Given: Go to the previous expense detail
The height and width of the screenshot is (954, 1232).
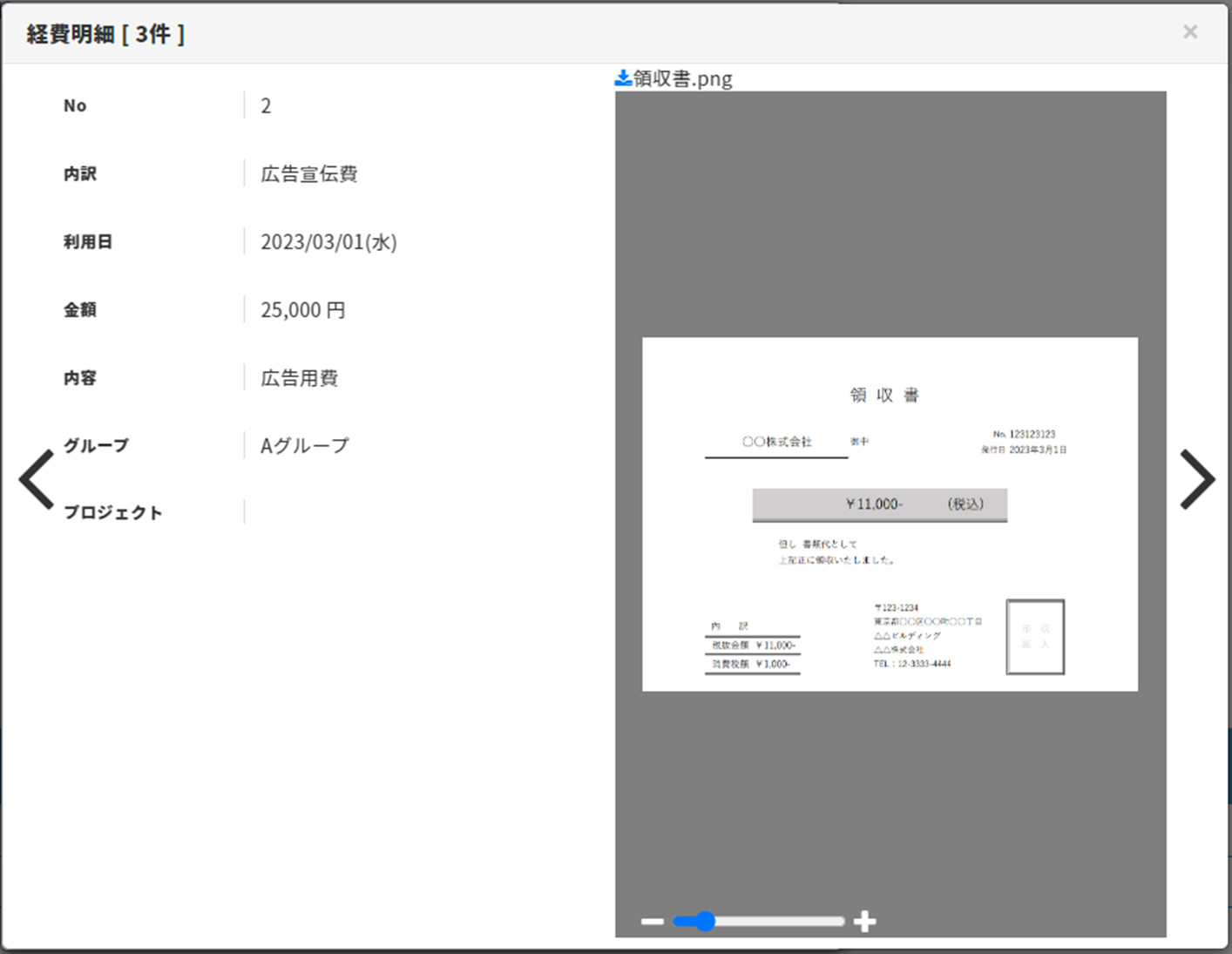Looking at the screenshot, I should point(37,479).
